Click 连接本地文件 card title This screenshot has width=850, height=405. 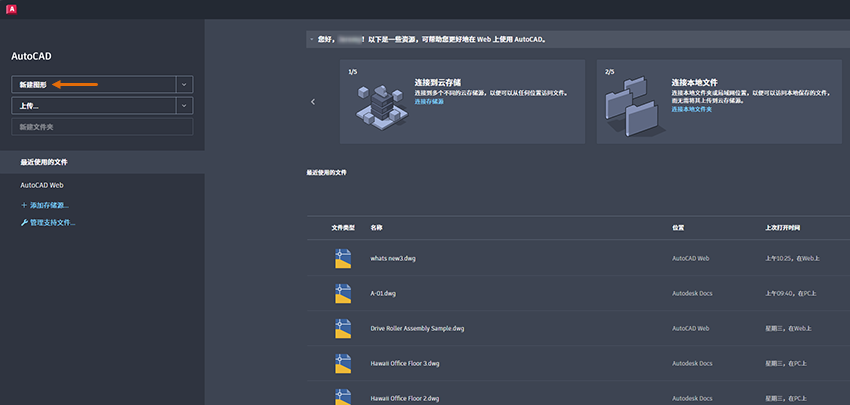tap(694, 82)
